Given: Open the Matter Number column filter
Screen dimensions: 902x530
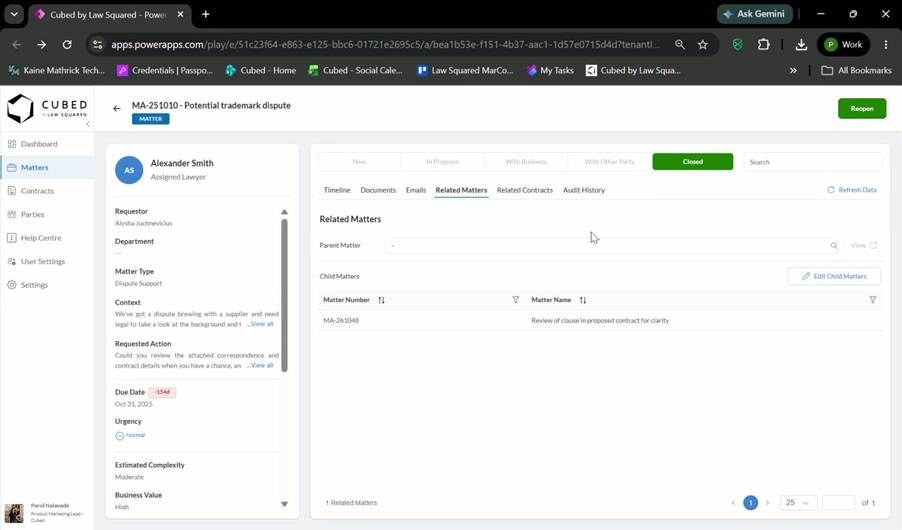Looking at the screenshot, I should click(515, 300).
